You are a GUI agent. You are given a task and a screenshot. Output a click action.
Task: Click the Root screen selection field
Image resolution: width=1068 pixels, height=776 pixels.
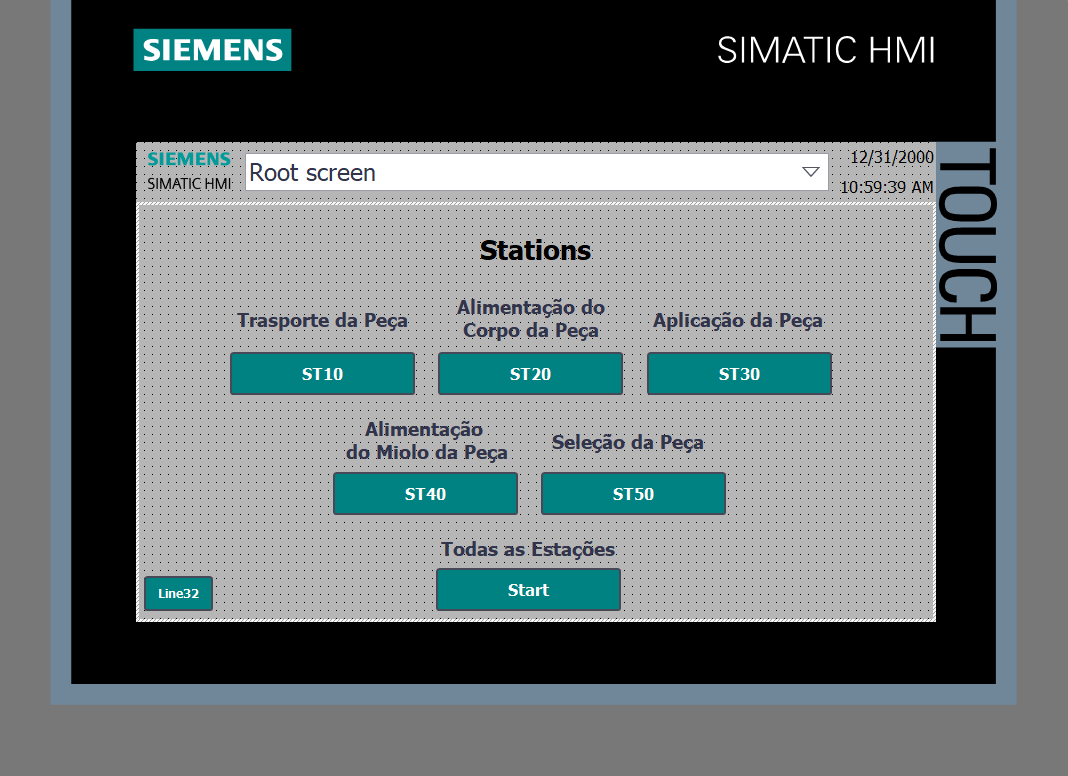(x=537, y=172)
